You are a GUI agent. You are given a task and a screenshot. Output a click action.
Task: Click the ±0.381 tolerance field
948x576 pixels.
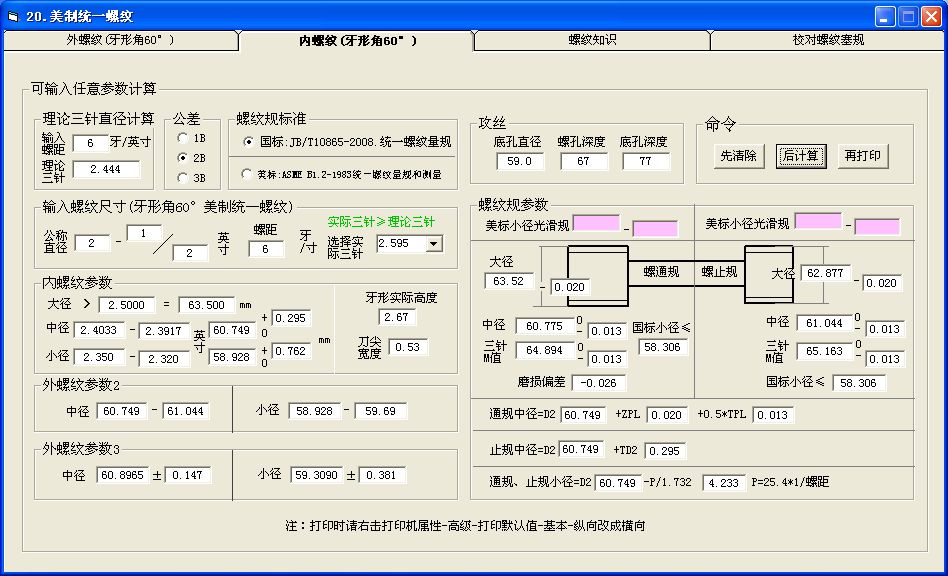tap(381, 475)
